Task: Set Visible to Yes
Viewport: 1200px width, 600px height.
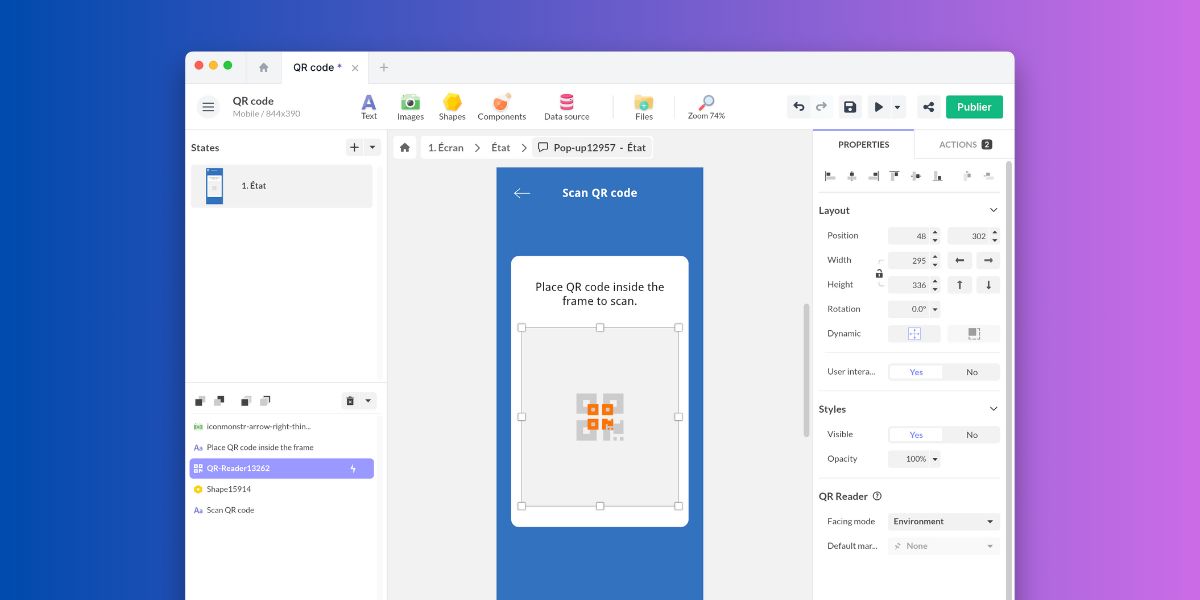Action: click(916, 435)
